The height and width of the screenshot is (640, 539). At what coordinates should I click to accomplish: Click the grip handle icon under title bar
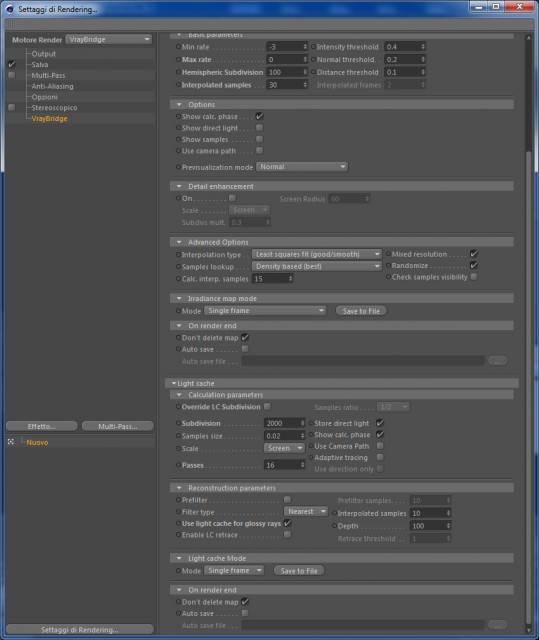tap(11, 24)
